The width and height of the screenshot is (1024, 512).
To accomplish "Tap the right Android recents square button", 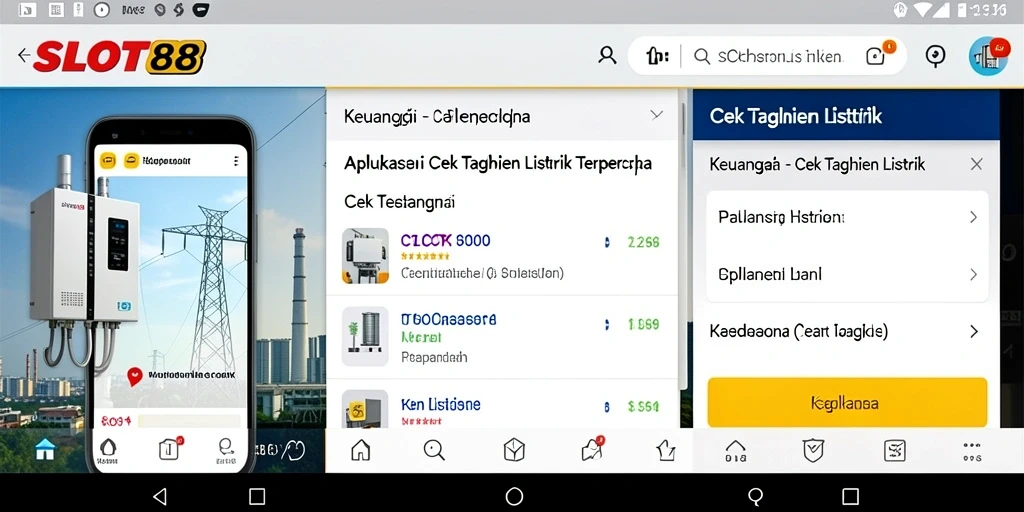I will coord(850,496).
